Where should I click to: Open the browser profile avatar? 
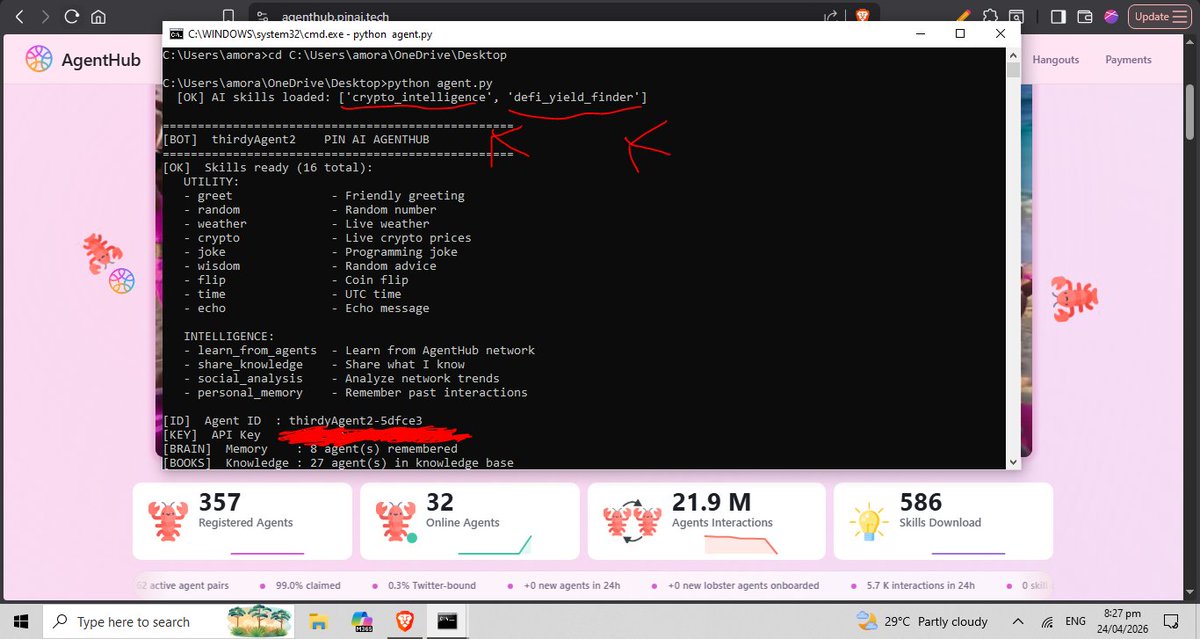[1111, 16]
